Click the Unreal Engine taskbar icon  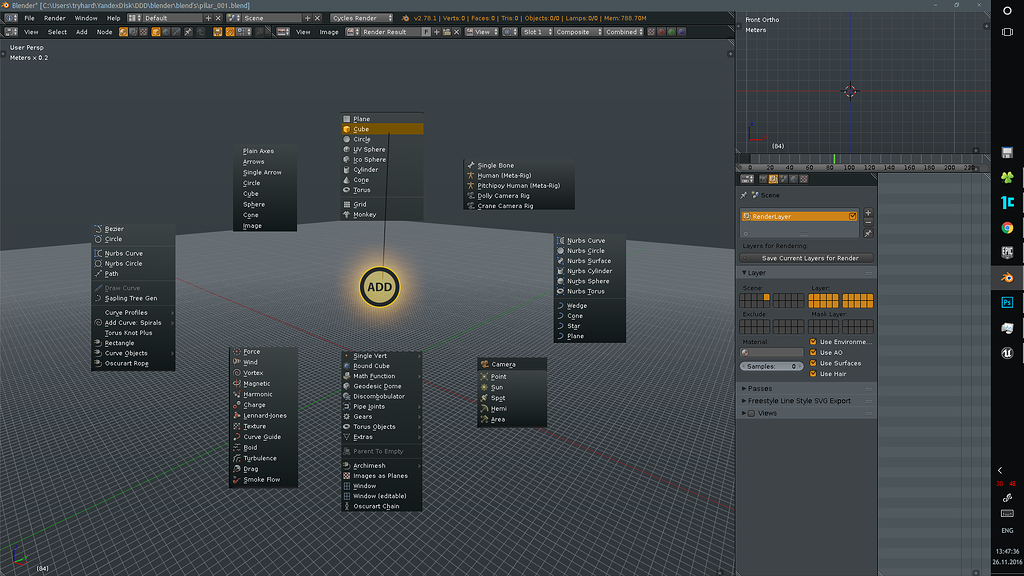coord(1007,353)
